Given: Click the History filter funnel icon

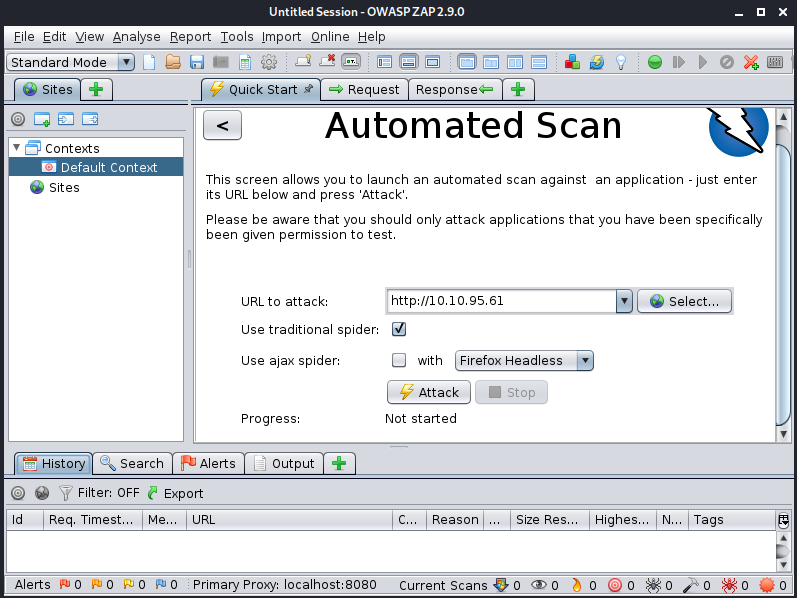Looking at the screenshot, I should (x=66, y=493).
